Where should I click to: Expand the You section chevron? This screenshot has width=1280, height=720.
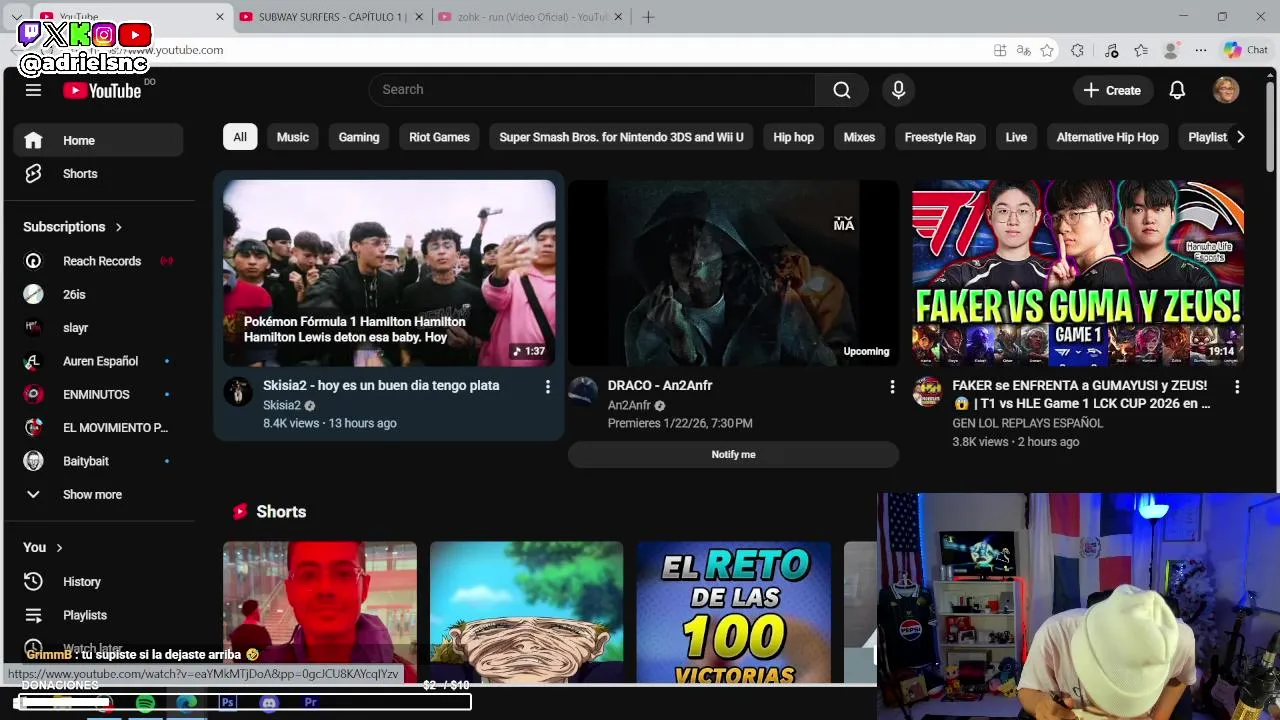point(60,548)
